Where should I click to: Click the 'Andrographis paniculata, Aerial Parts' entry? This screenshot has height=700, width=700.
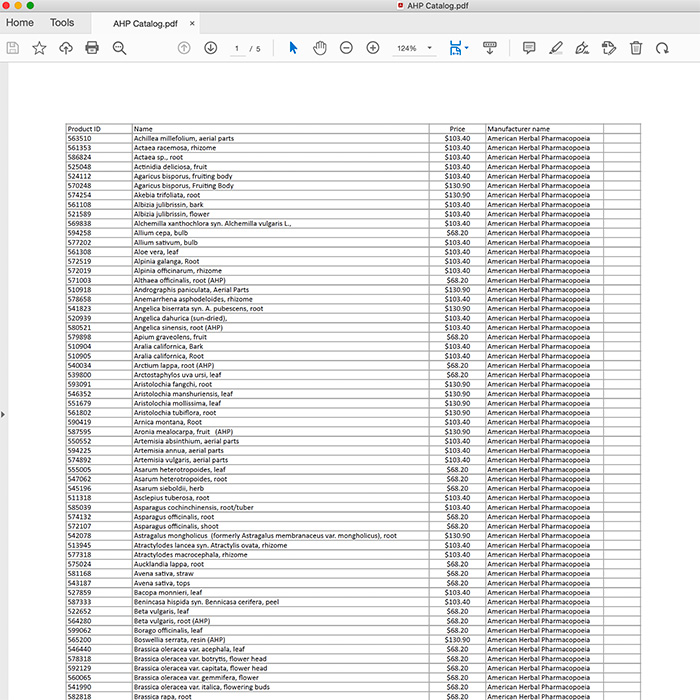point(192,290)
